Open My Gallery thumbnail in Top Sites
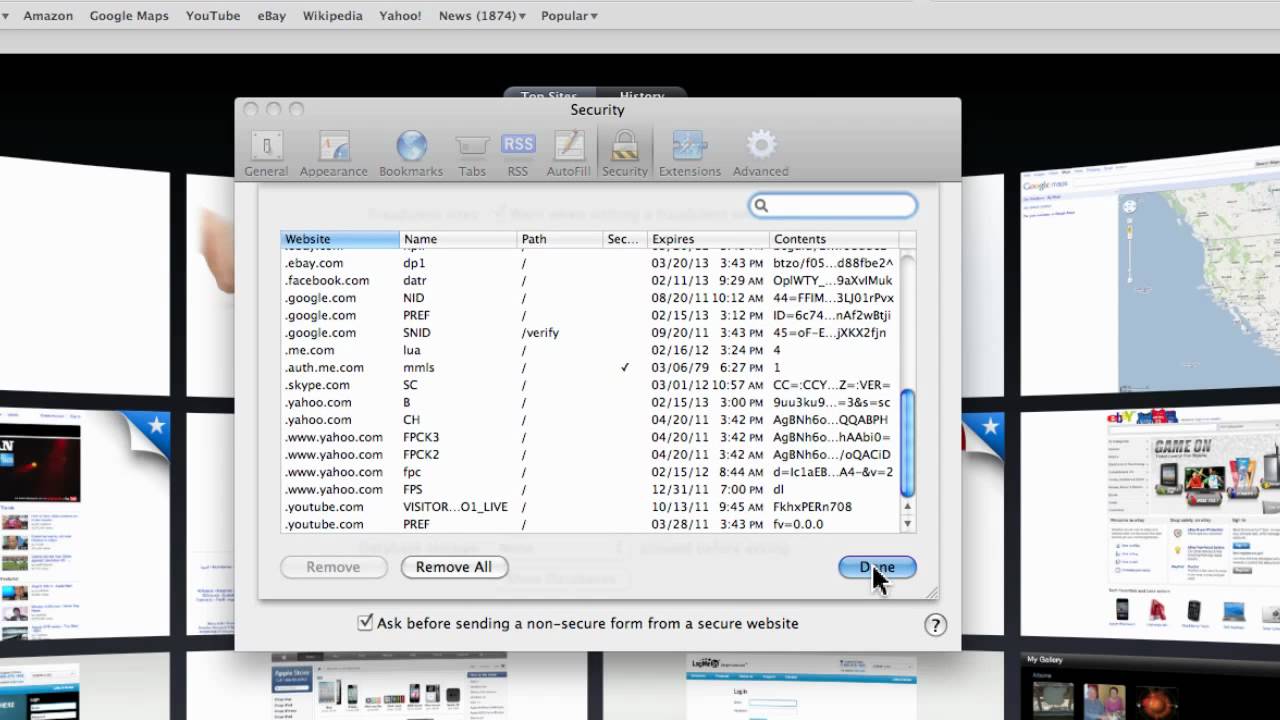The height and width of the screenshot is (720, 1280). pos(1150,686)
